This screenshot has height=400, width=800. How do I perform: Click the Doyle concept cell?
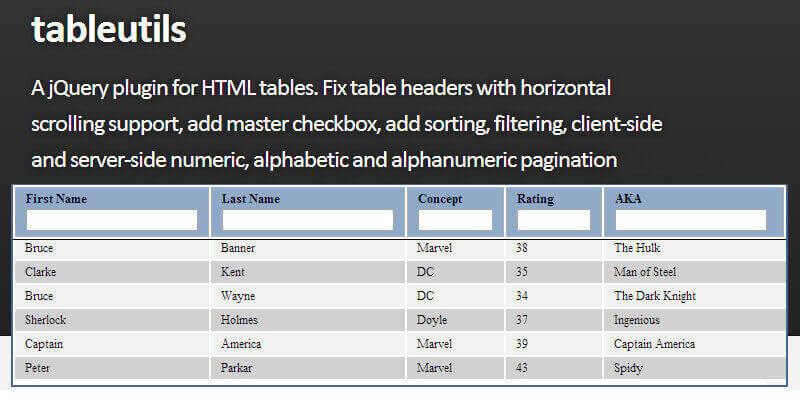pyautogui.click(x=432, y=320)
